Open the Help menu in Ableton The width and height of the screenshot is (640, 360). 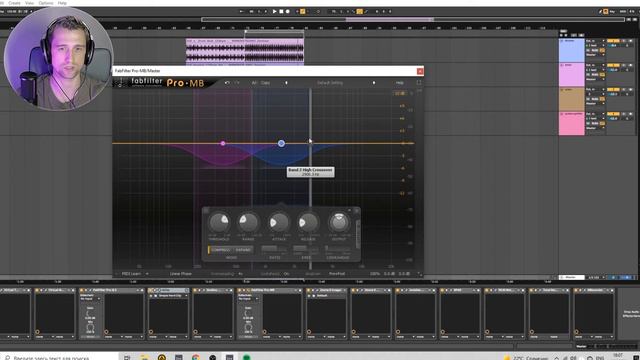[x=62, y=3]
